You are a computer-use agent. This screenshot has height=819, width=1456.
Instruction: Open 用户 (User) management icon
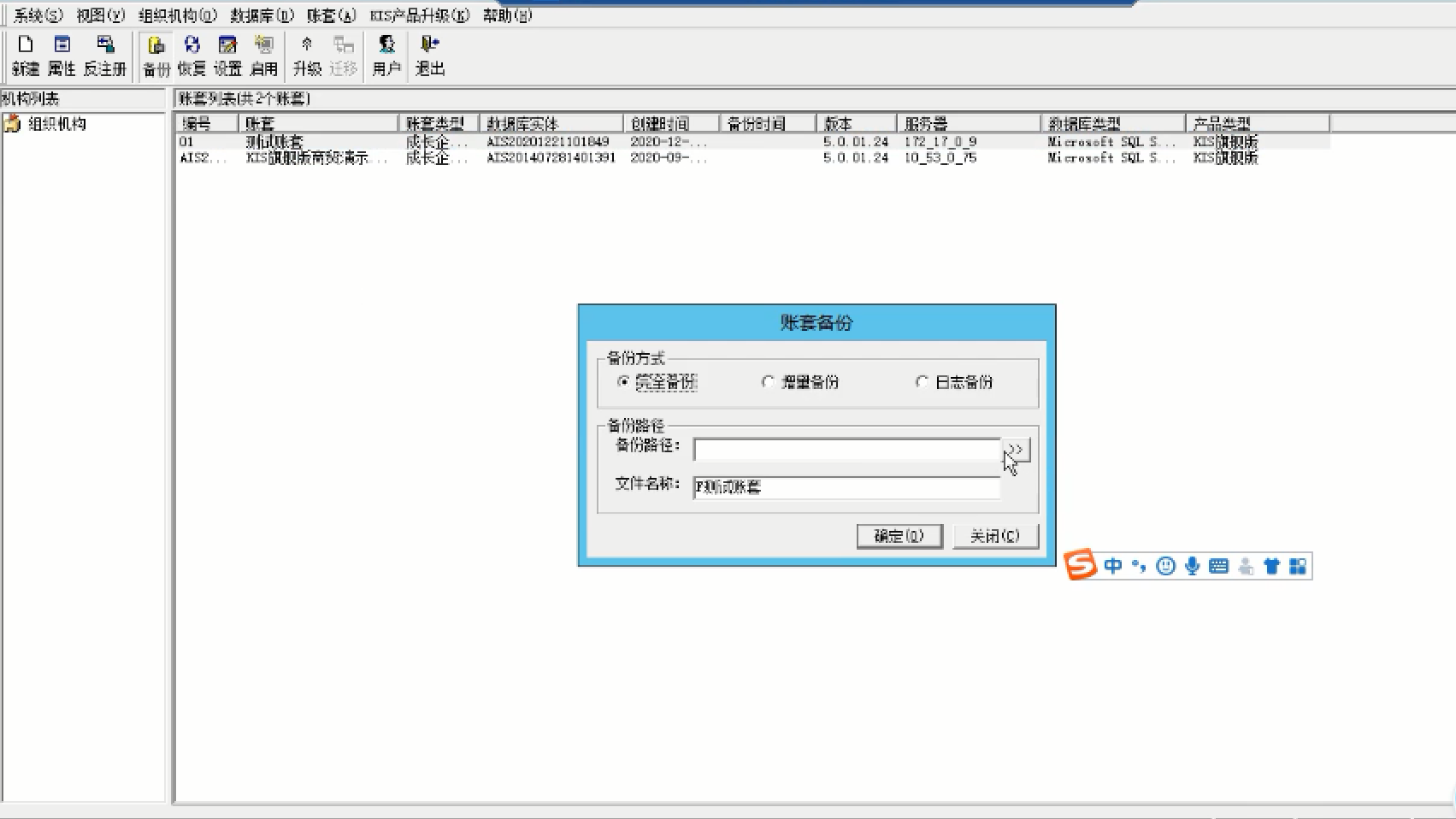(386, 56)
